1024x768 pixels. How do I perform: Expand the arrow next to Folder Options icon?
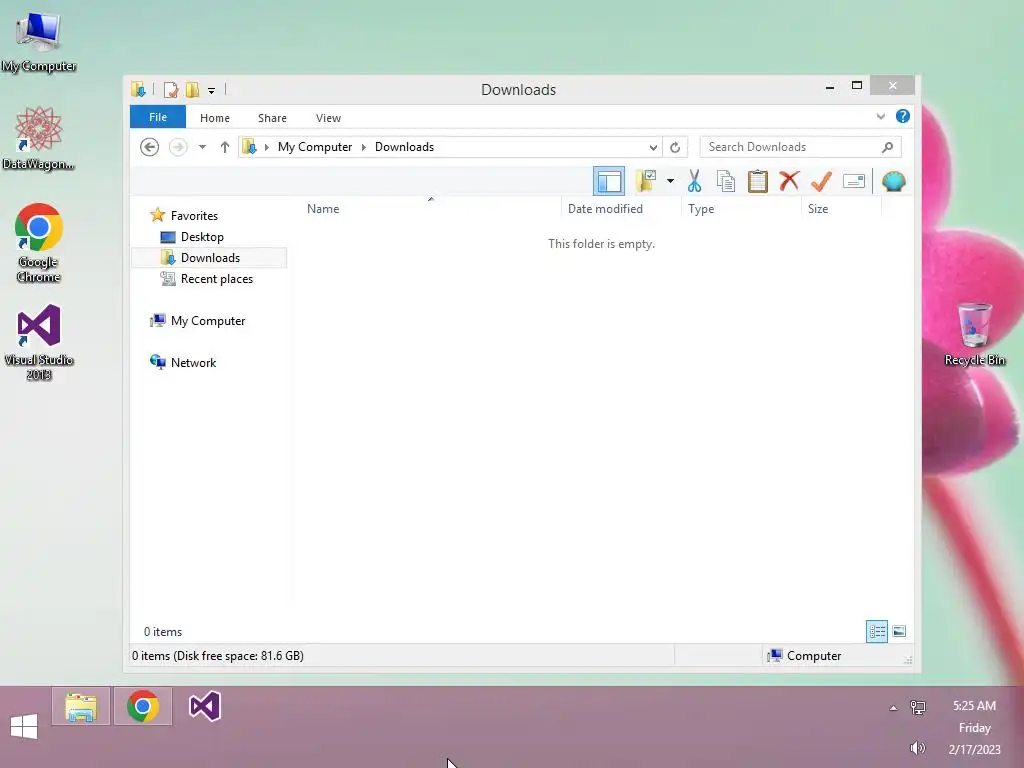coord(670,181)
